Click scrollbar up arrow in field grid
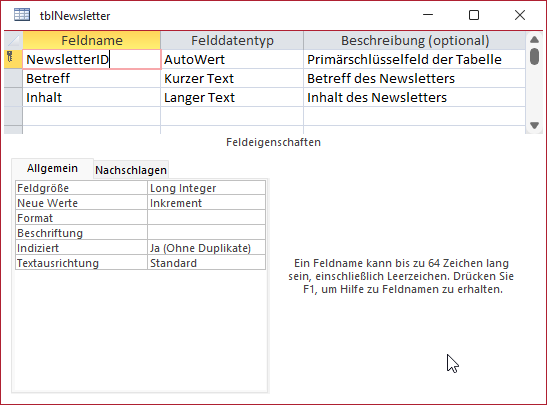Viewport: 547px width, 405px height. tap(534, 39)
